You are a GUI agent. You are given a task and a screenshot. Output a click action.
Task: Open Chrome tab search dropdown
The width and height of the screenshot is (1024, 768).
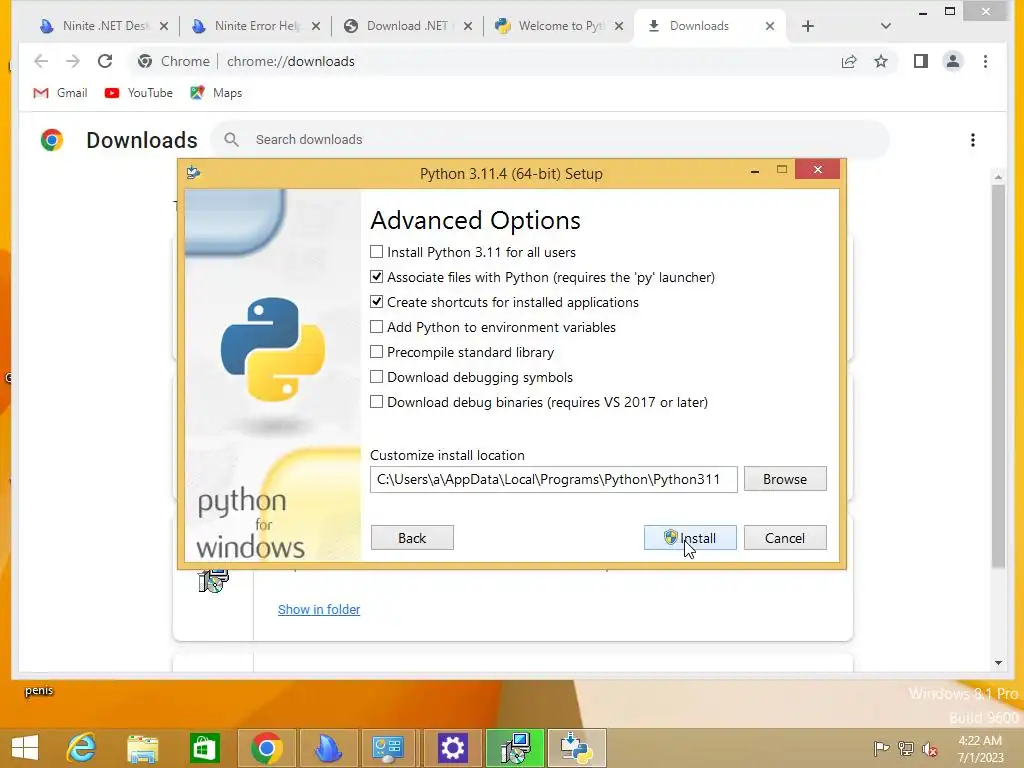click(x=886, y=26)
